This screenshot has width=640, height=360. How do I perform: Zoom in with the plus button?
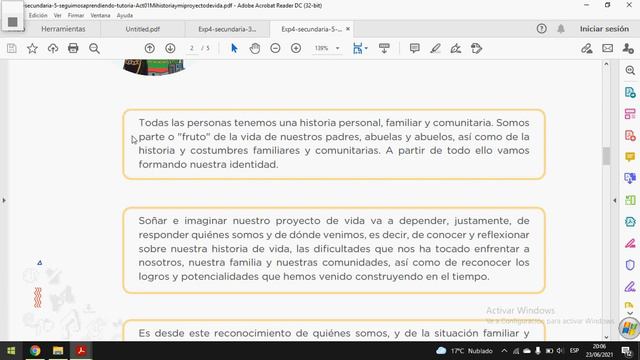click(x=296, y=48)
